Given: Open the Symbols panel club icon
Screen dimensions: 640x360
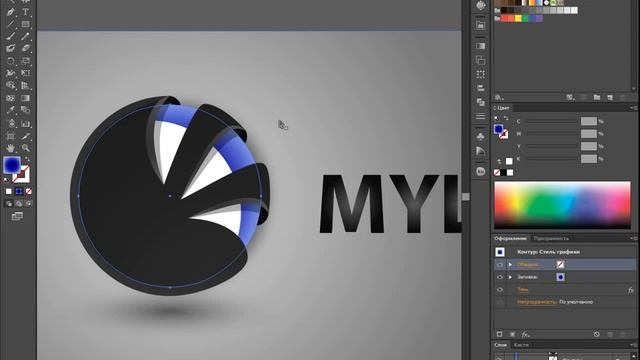Looking at the screenshot, I should [x=480, y=136].
